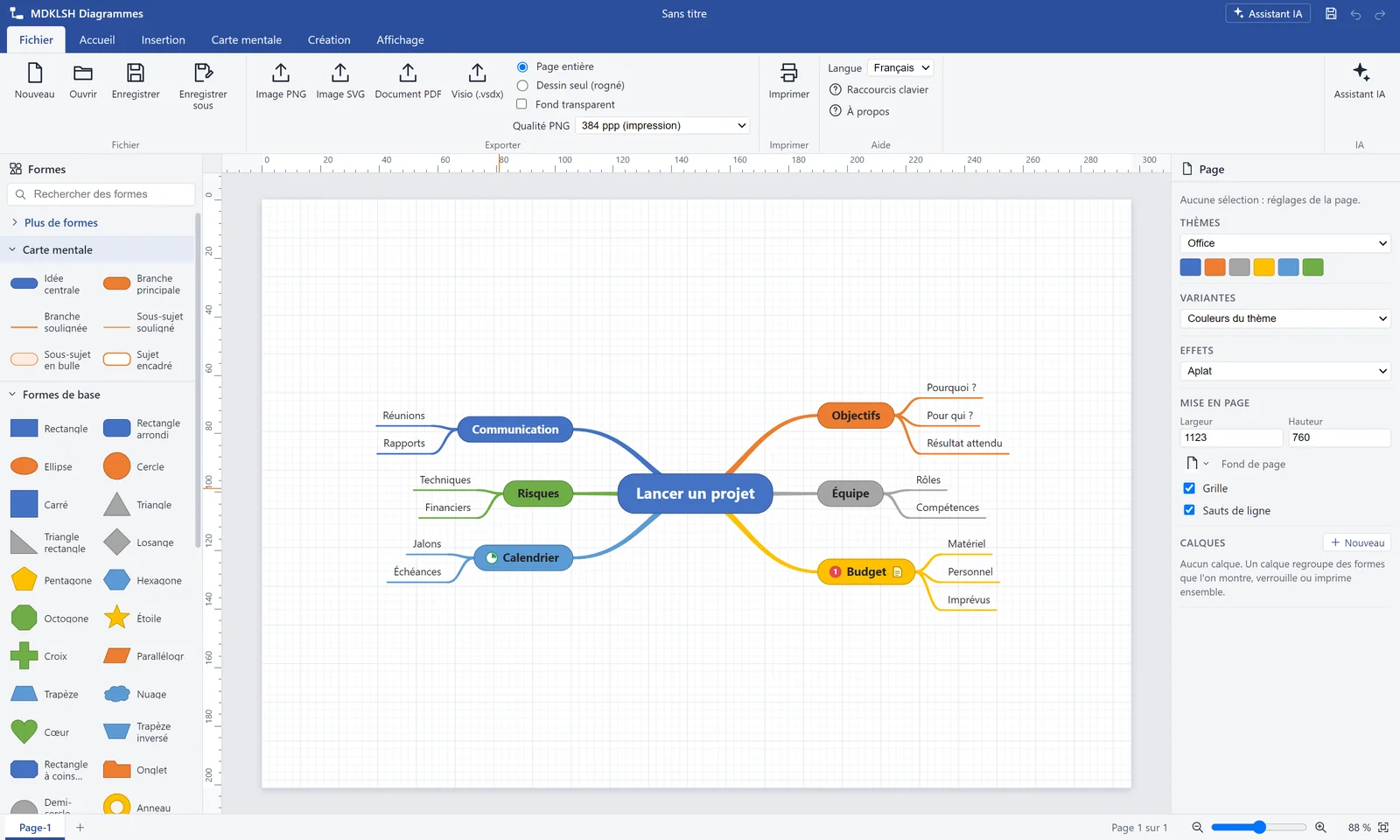
Task: Select the Page entière radio option
Action: tap(522, 66)
